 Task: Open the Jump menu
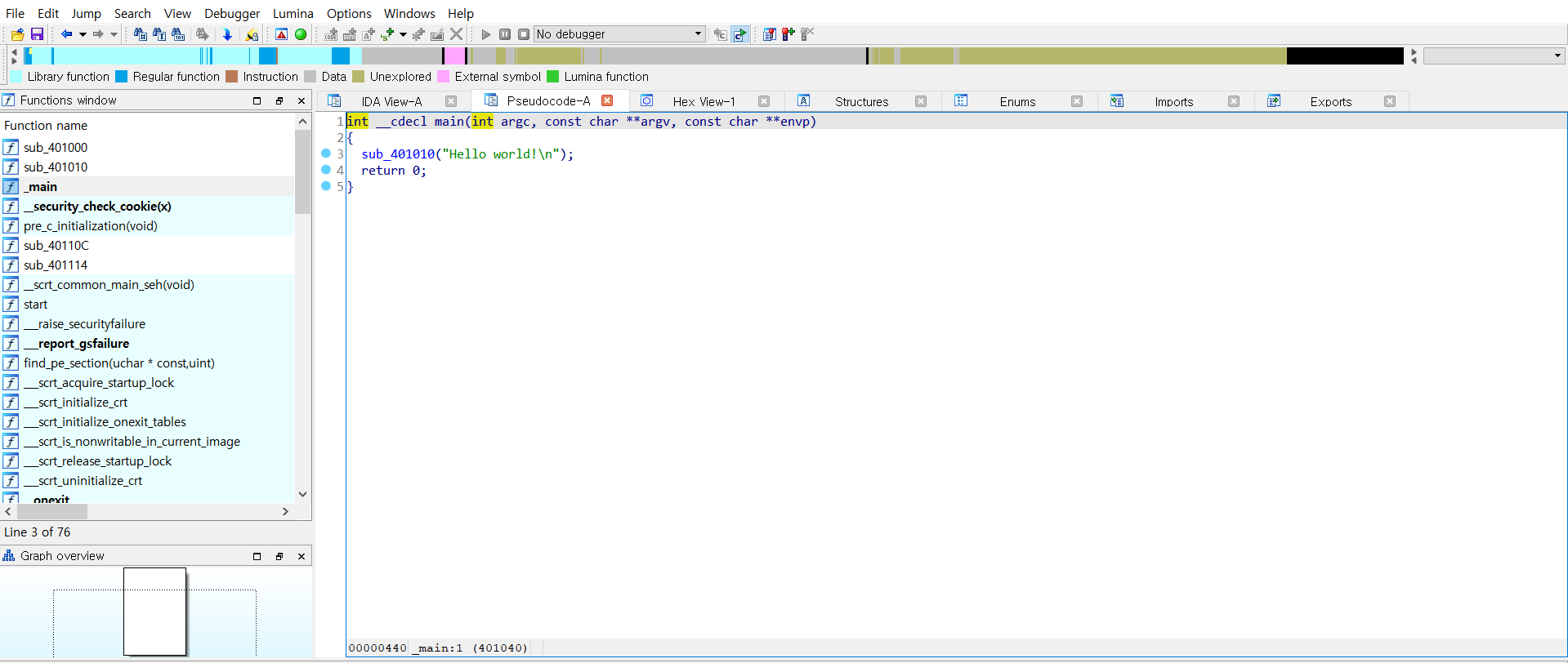(x=86, y=13)
